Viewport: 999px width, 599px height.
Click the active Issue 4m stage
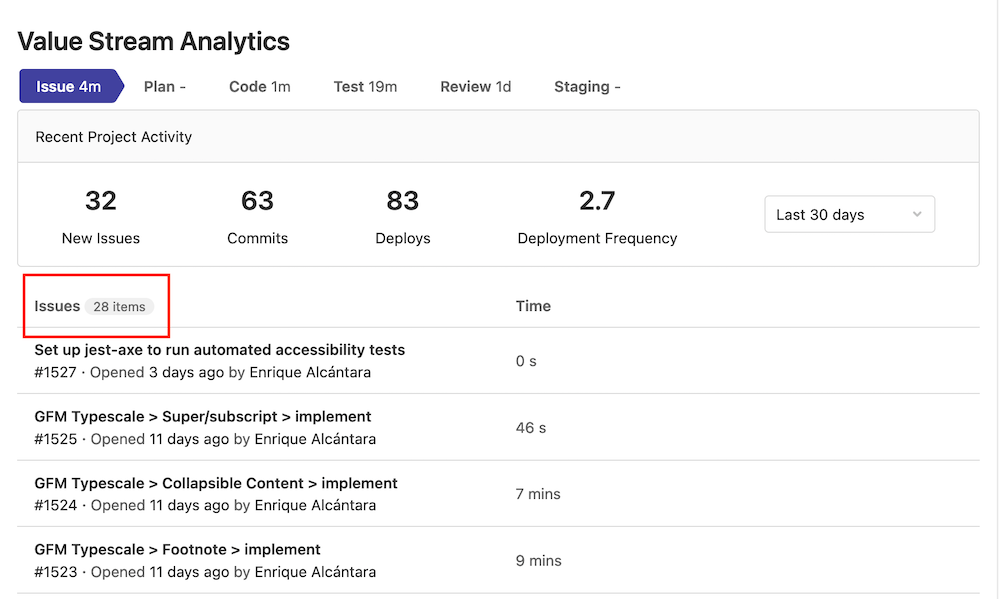[67, 86]
